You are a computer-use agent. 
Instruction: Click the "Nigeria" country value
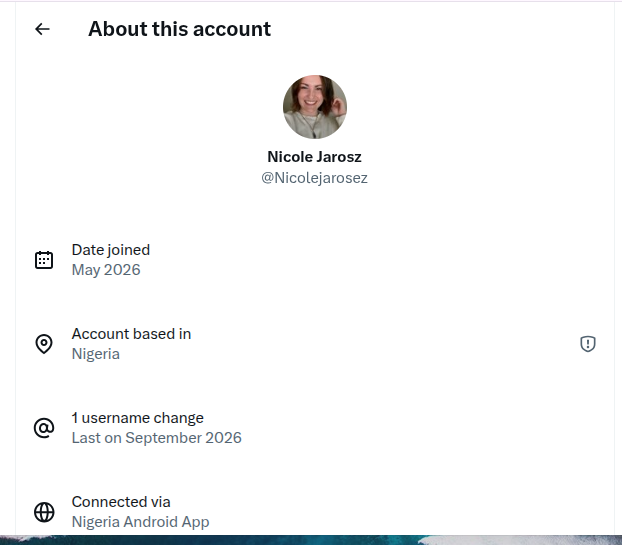(96, 354)
